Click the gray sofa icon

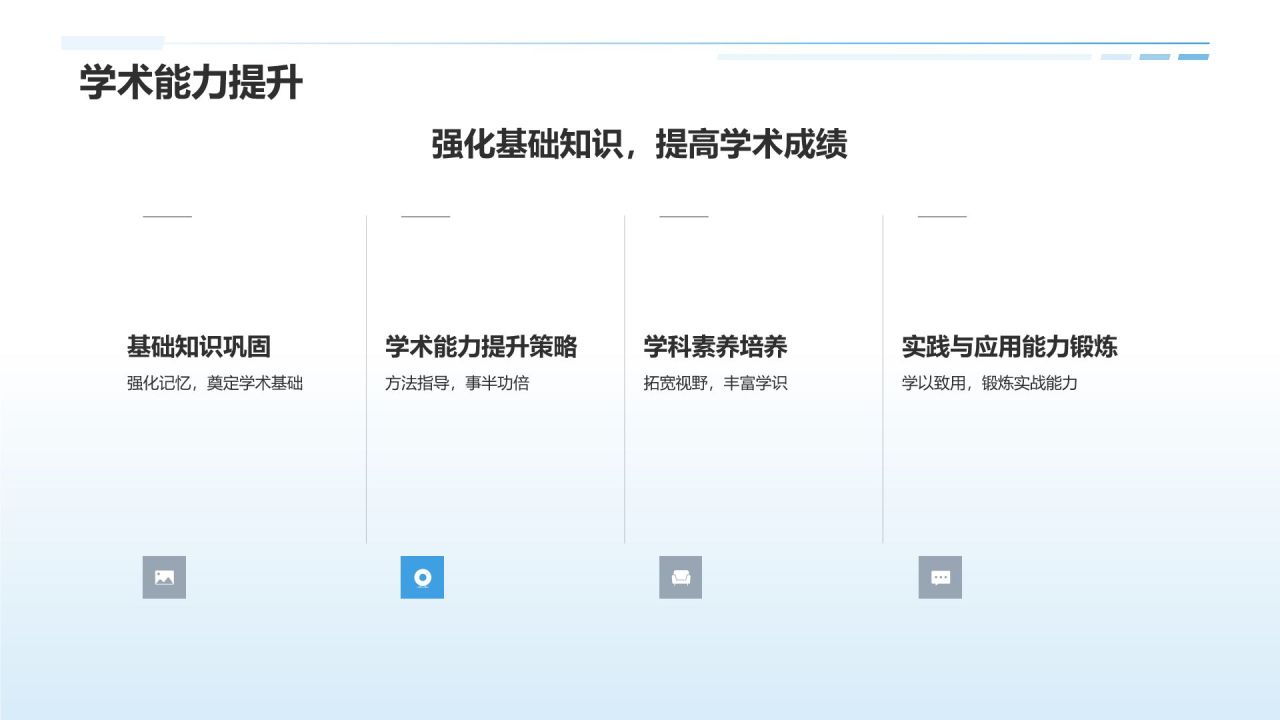click(680, 577)
